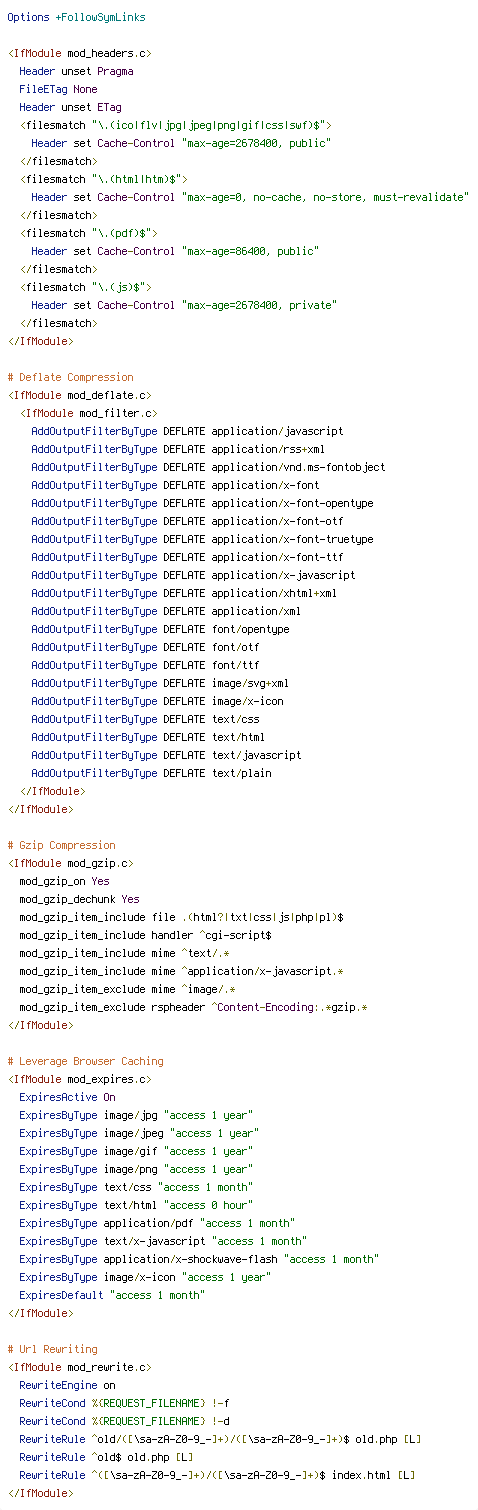Select the filesmatch '\.(html|htm)$' line

(103, 180)
